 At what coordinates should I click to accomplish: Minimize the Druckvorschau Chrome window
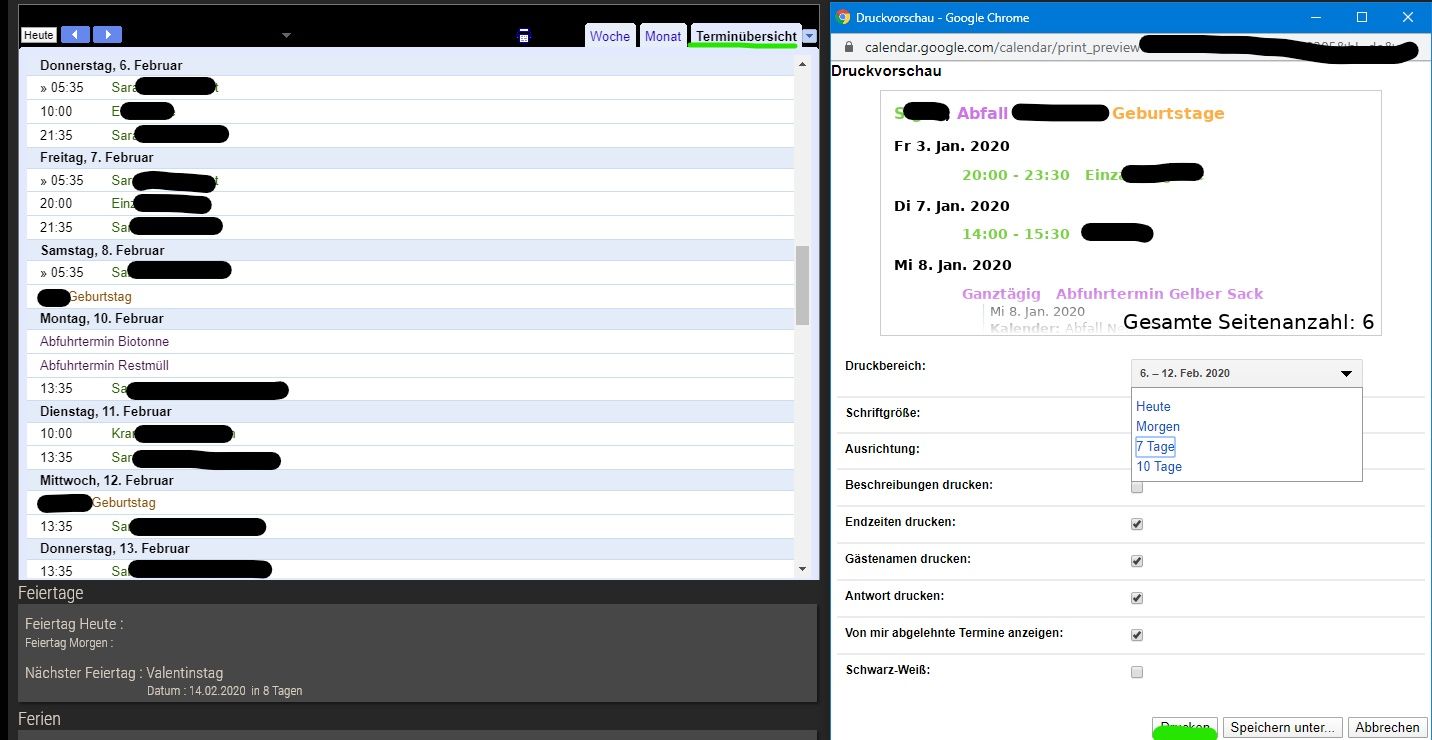1316,17
